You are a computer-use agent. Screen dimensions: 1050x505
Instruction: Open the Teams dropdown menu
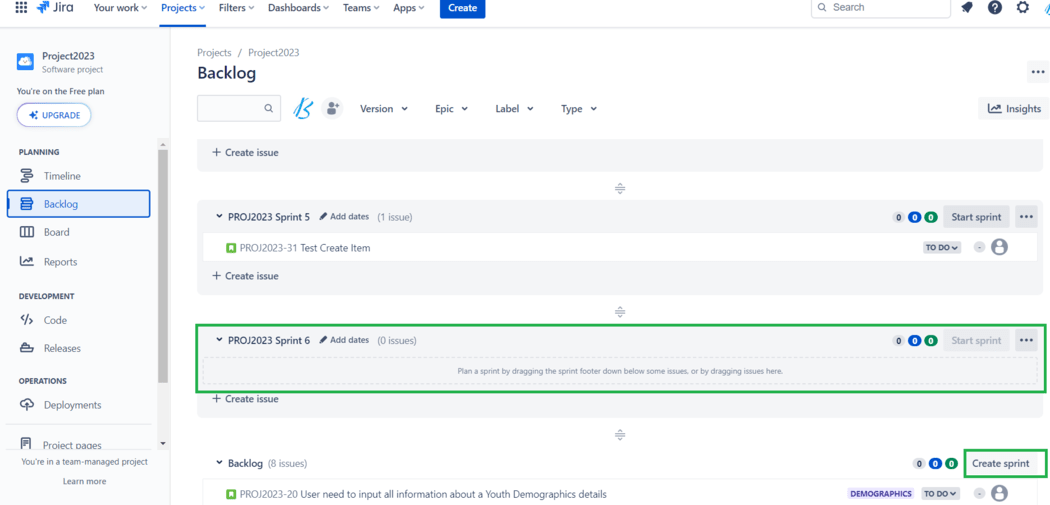coord(361,8)
